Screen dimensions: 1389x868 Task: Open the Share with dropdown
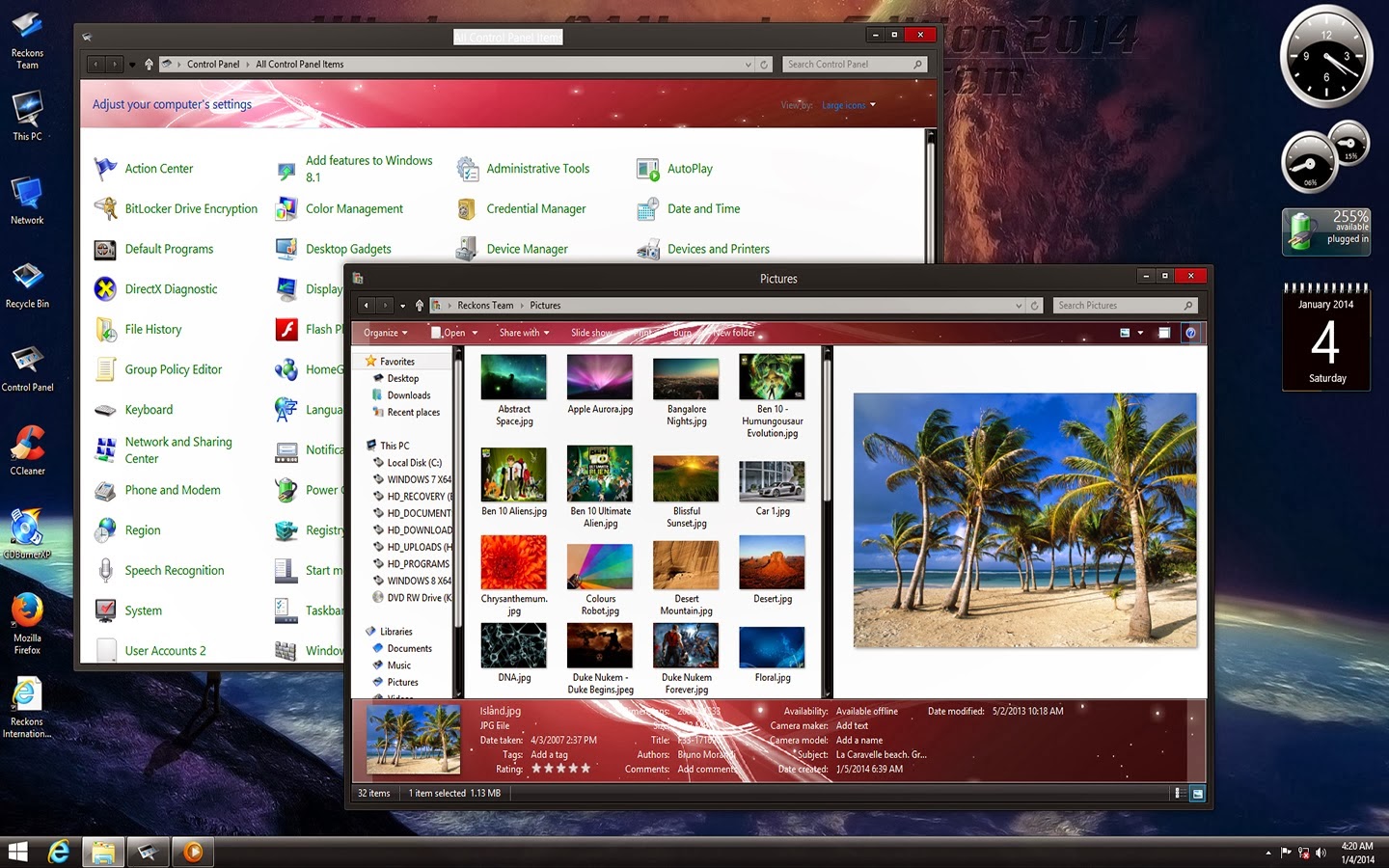522,332
